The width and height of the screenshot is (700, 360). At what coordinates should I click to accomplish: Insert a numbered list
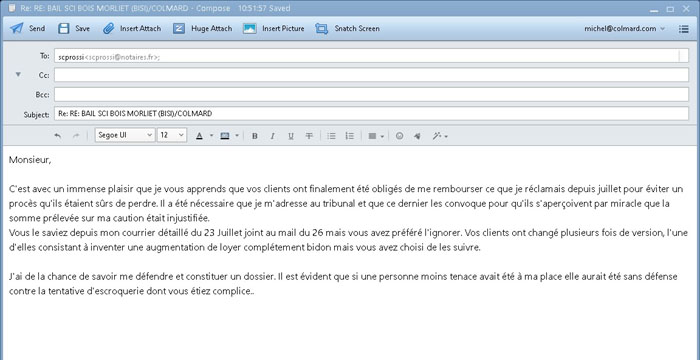pos(350,136)
